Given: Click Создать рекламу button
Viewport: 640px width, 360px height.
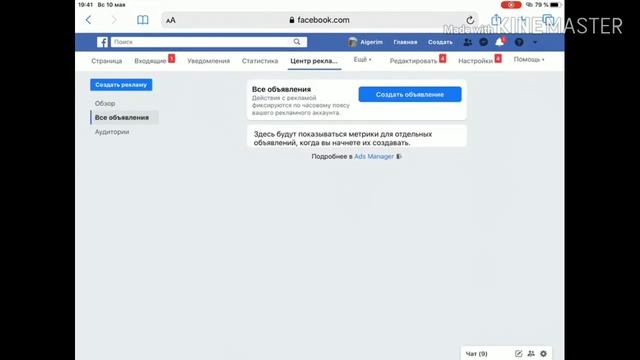Looking at the screenshot, I should pos(121,85).
